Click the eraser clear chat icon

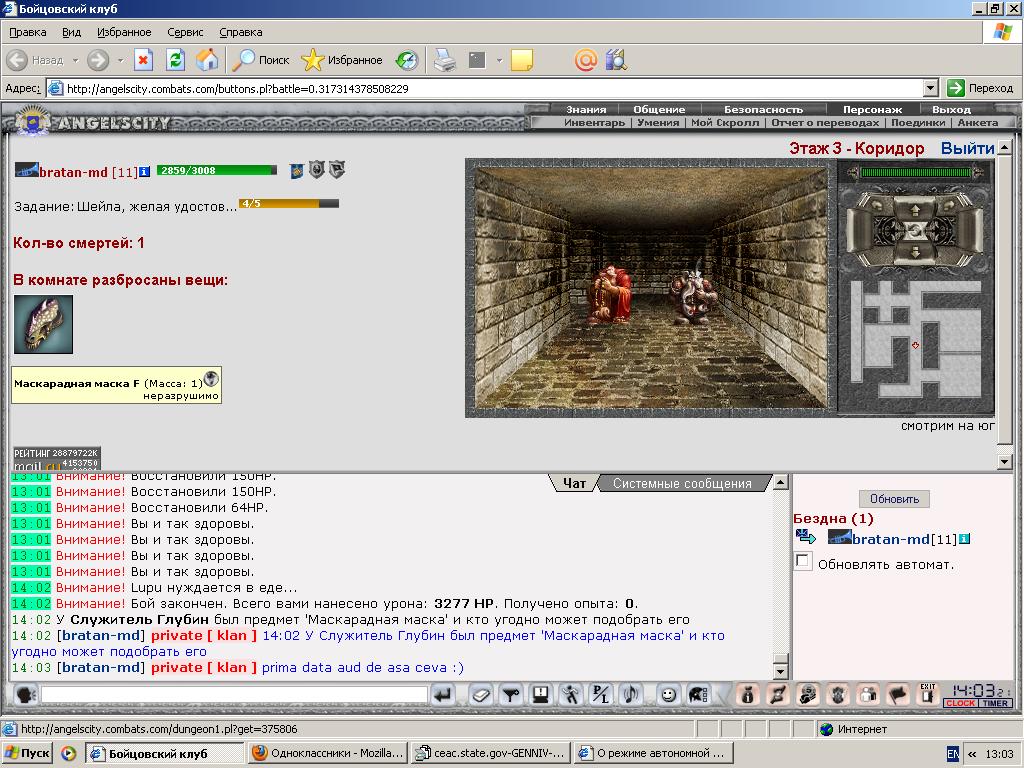pos(481,695)
